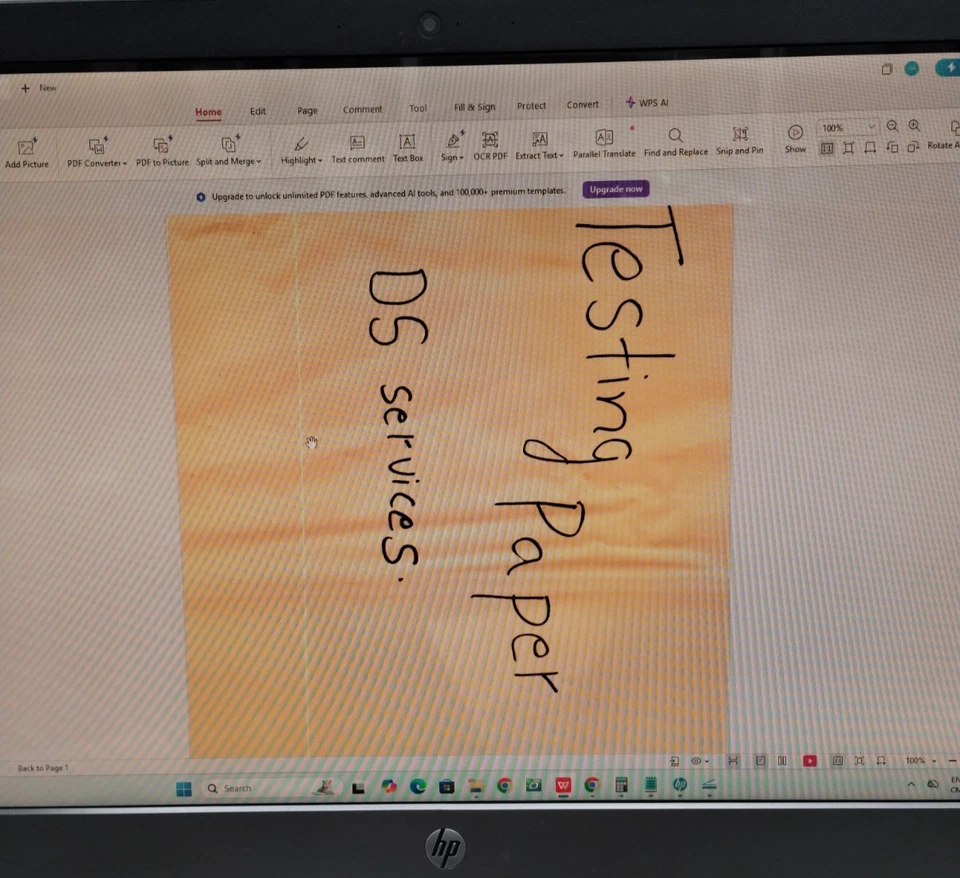Click the status bar page export icon
Image resolution: width=960 pixels, height=878 pixels.
[674, 761]
